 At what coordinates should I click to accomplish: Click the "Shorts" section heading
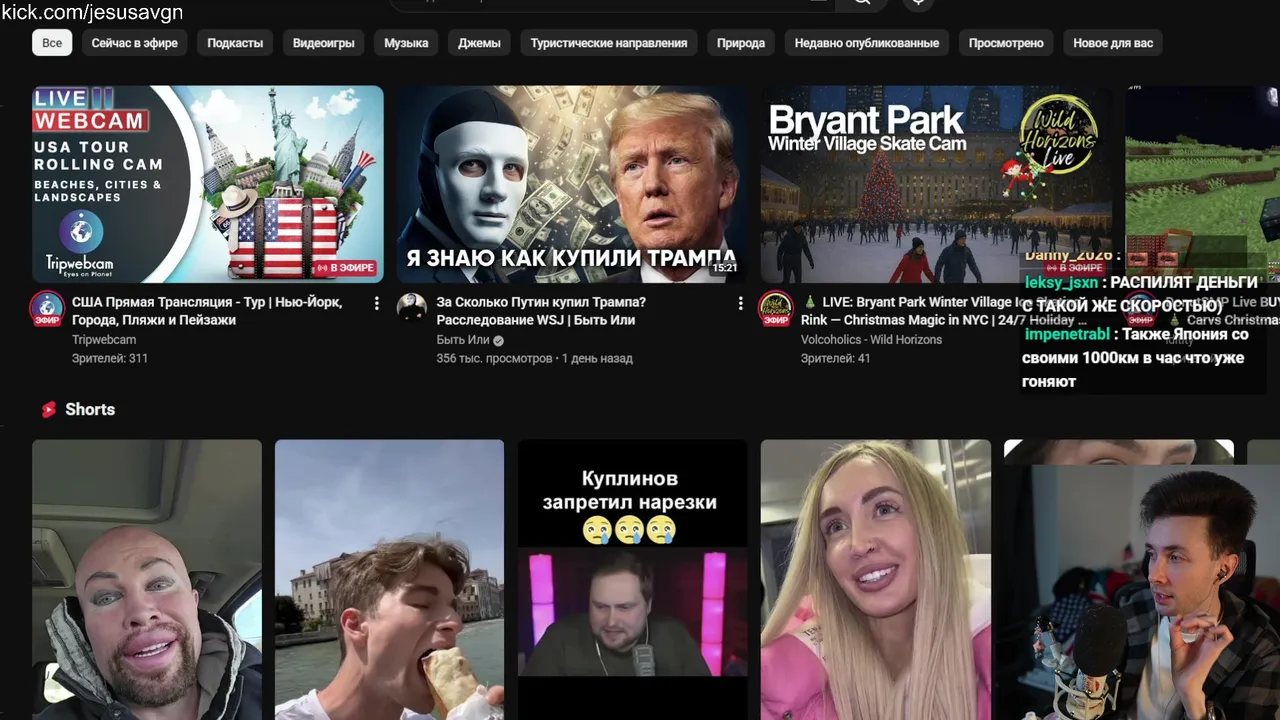point(90,409)
